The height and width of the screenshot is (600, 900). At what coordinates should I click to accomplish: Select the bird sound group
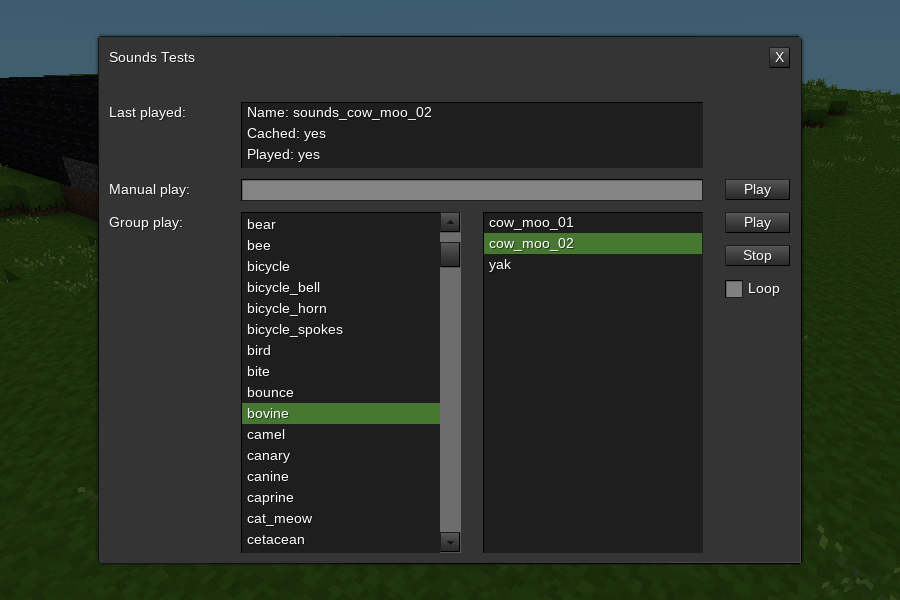coord(341,351)
